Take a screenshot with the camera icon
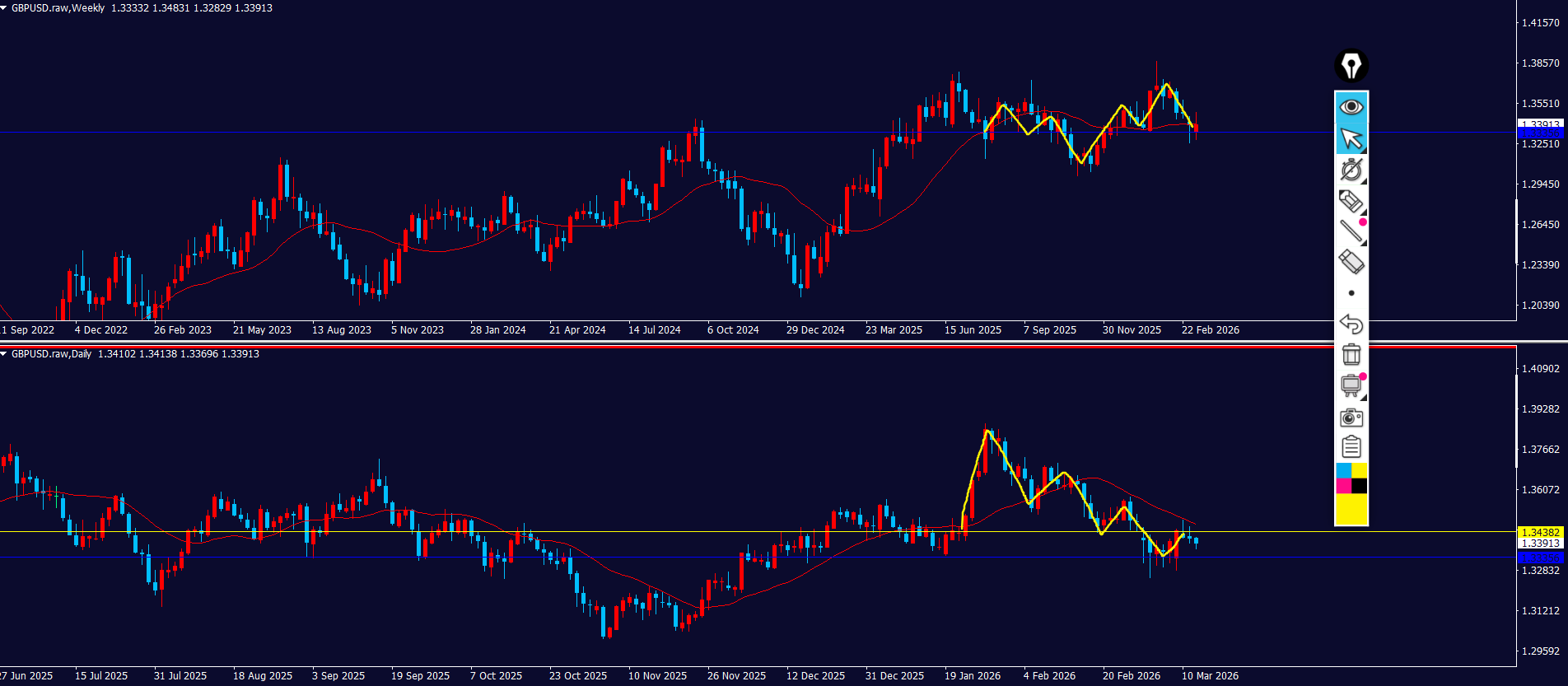Screen dimensions: 1568x686 [x=1351, y=418]
